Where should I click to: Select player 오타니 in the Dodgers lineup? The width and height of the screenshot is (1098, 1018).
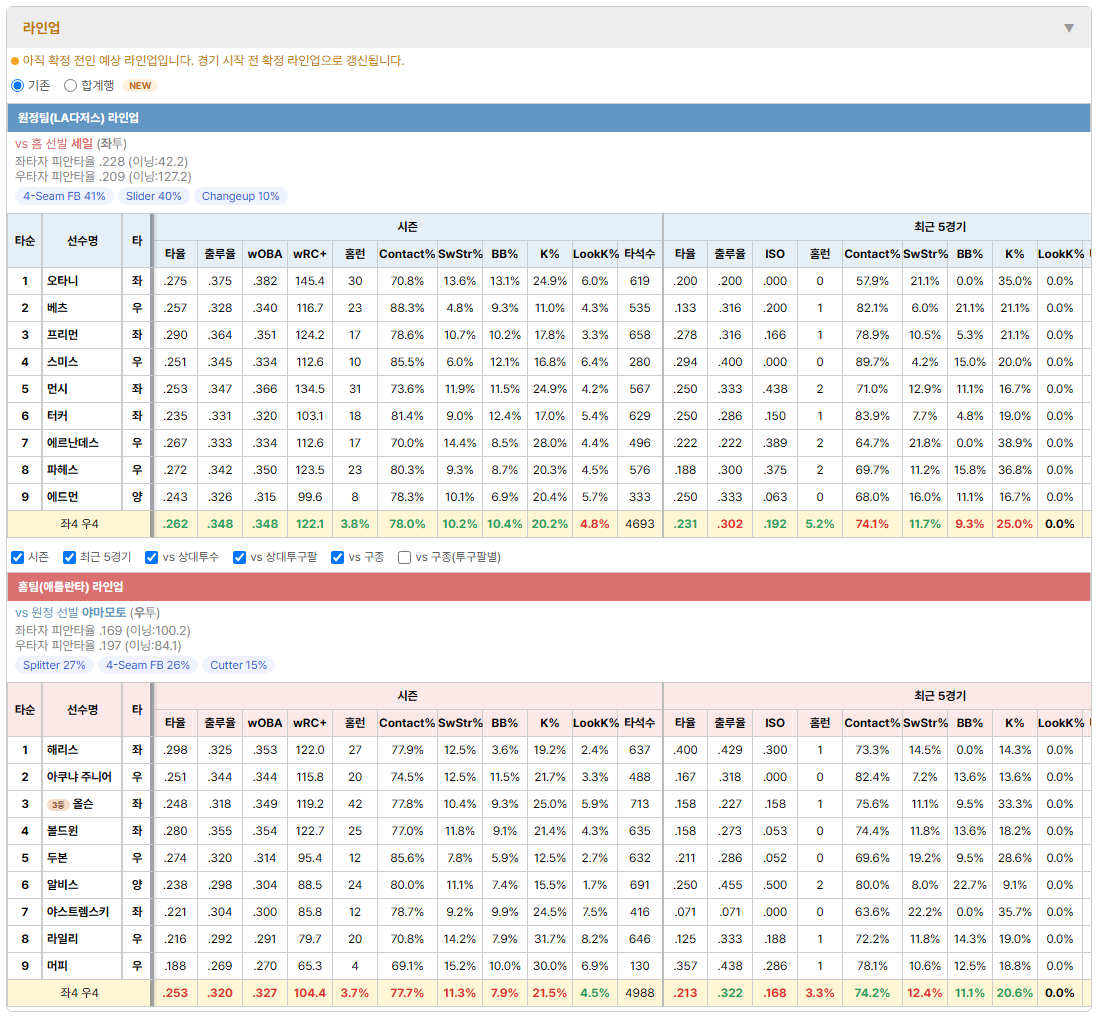pyautogui.click(x=62, y=281)
